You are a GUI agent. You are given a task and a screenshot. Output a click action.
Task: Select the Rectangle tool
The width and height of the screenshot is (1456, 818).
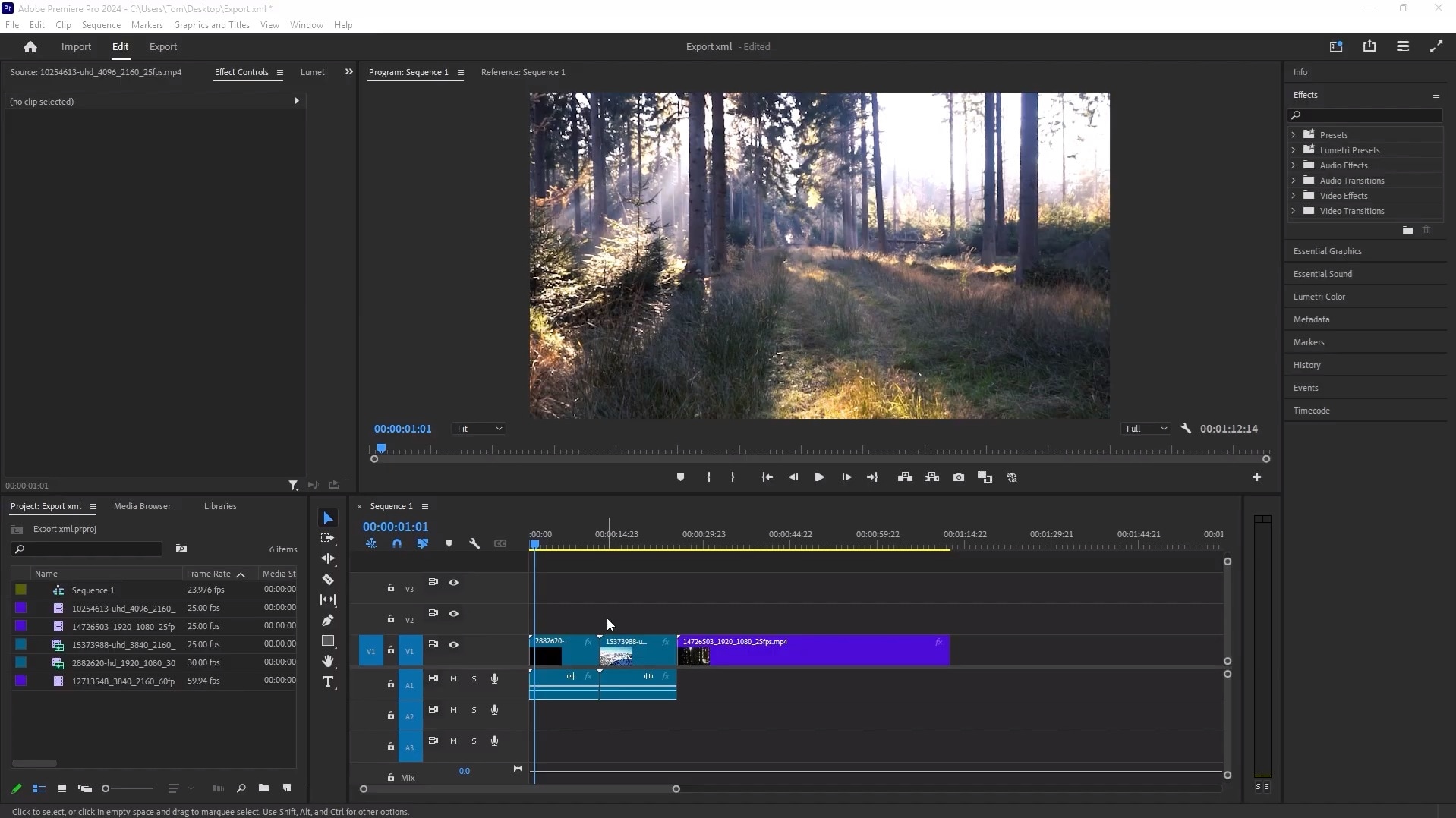tap(328, 641)
